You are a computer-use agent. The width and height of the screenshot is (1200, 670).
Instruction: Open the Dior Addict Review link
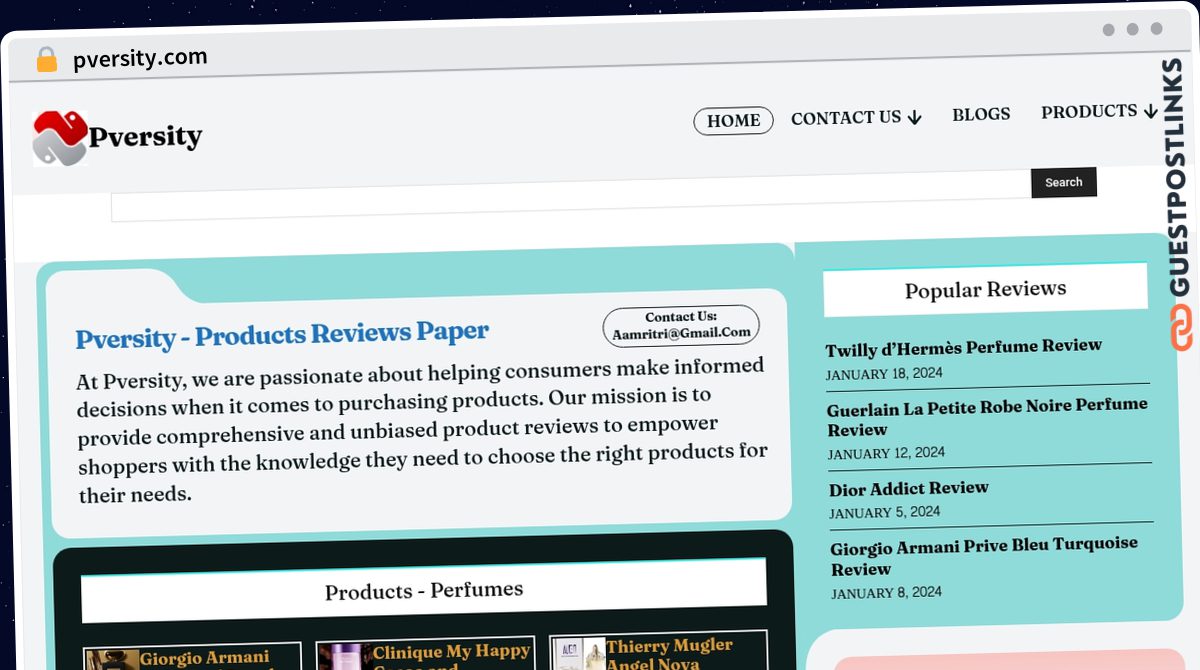(909, 489)
